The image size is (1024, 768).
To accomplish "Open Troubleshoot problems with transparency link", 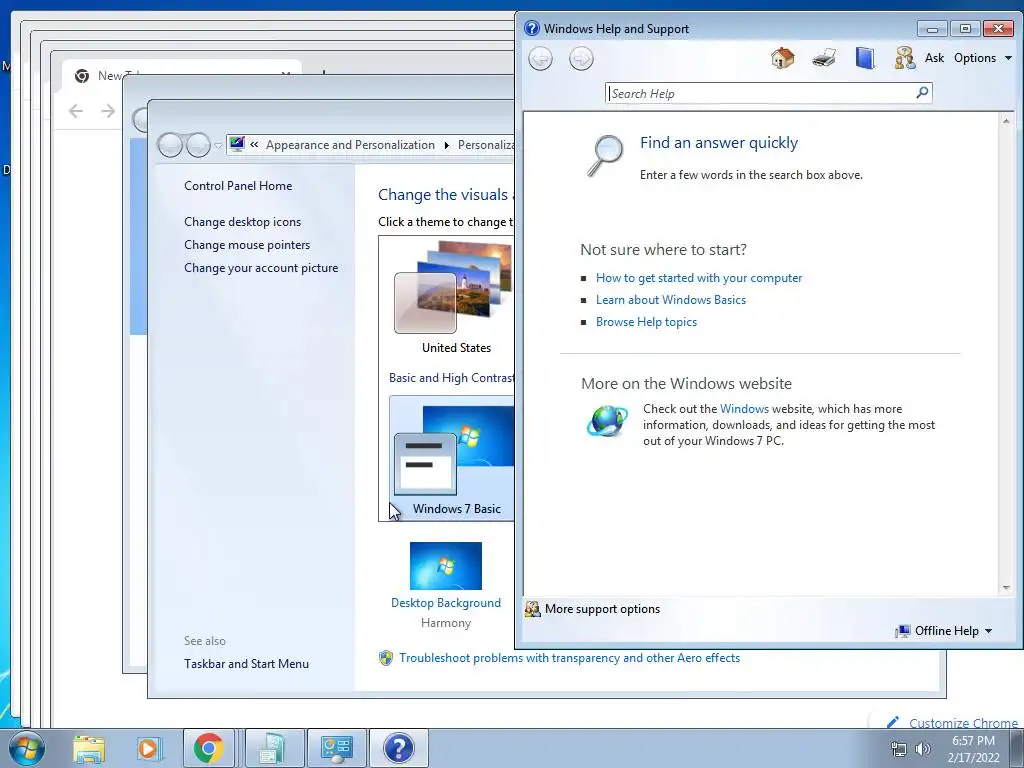I will (569, 658).
